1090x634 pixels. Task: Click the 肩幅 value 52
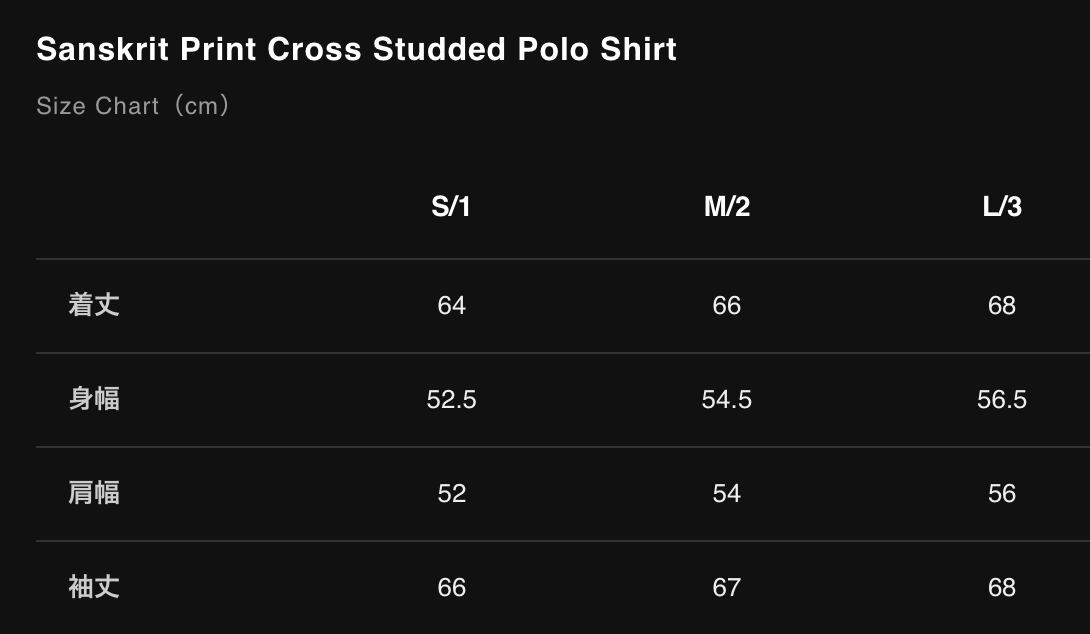tap(452, 493)
